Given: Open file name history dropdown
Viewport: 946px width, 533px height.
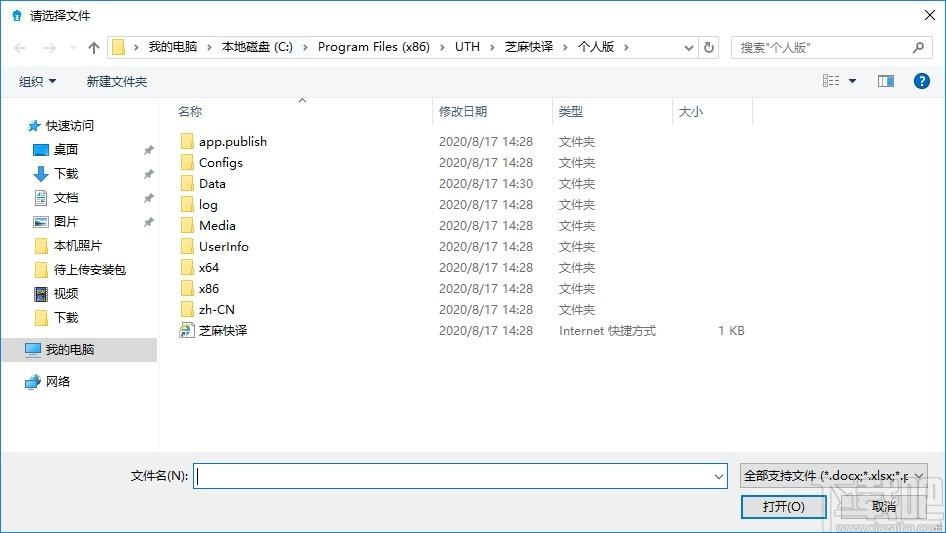Looking at the screenshot, I should tap(719, 476).
